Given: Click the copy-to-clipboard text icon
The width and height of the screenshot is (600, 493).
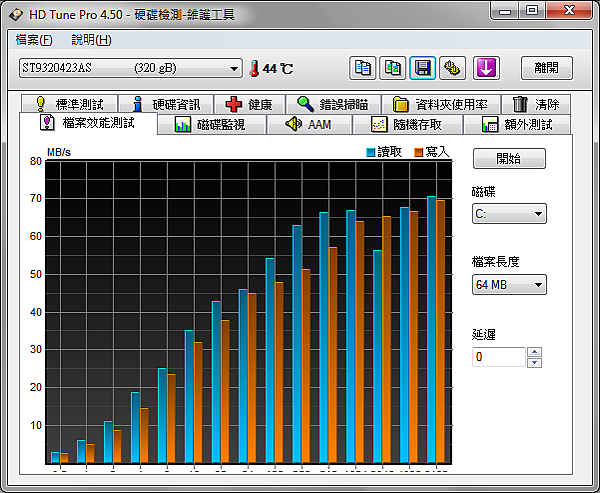Looking at the screenshot, I should 362,68.
